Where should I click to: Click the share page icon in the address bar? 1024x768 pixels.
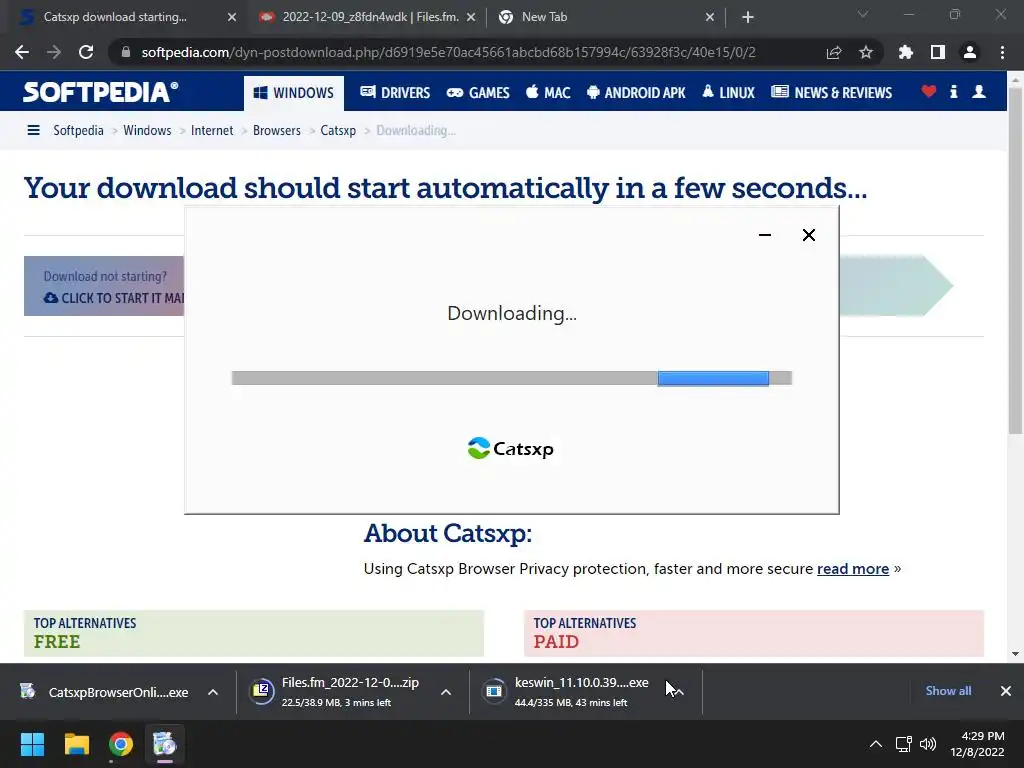tap(834, 52)
